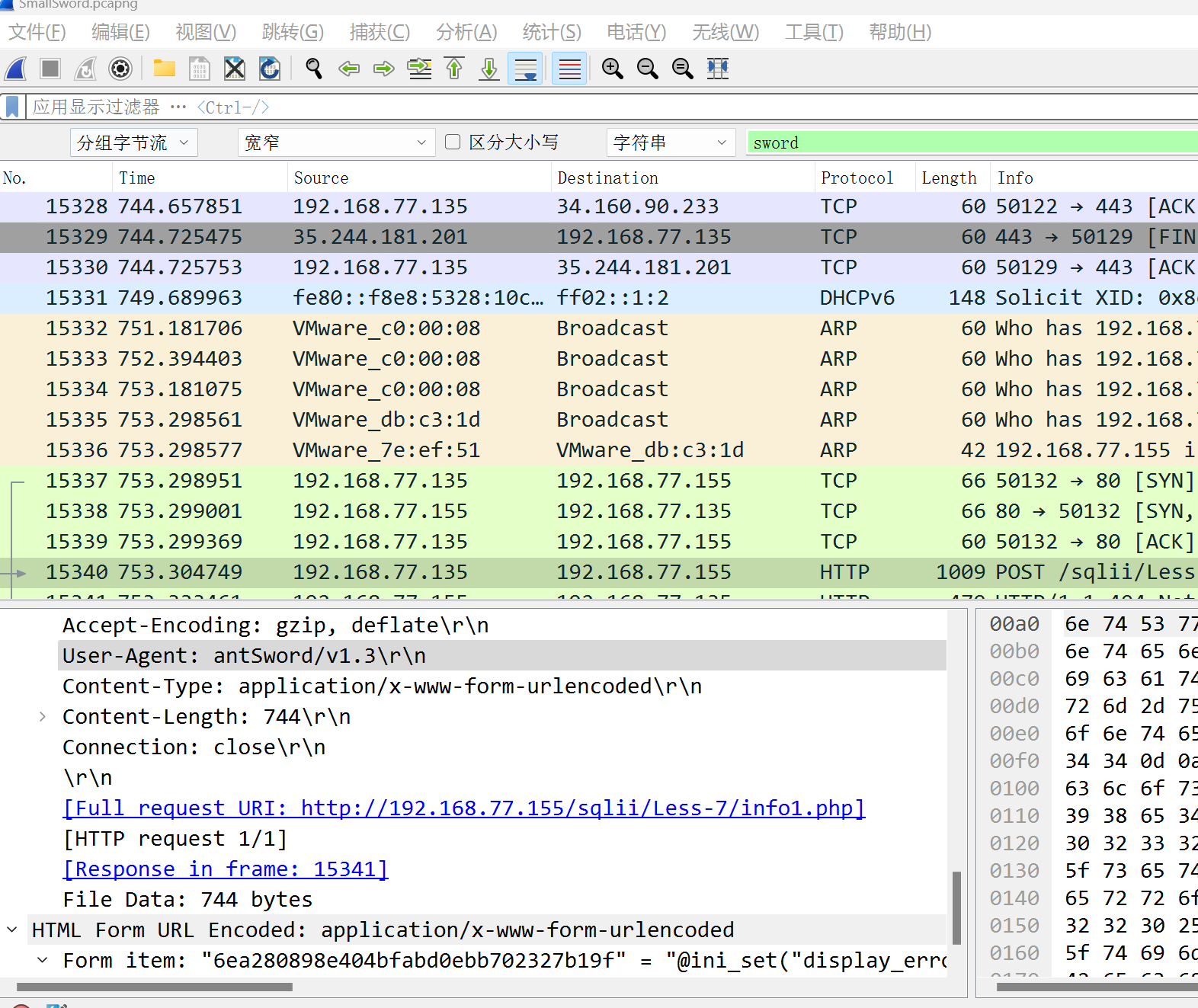
Task: Select packet 15329 FIN row
Action: pyautogui.click(x=599, y=237)
